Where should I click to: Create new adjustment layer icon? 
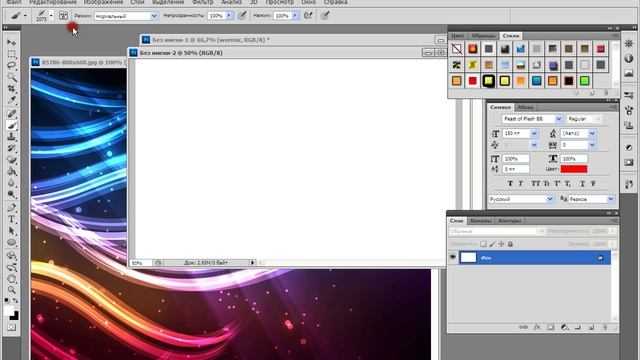(564, 327)
